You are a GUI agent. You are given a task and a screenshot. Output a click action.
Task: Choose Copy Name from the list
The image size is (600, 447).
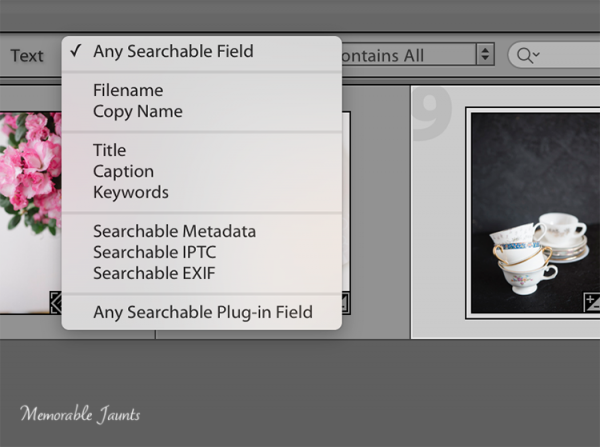[x=138, y=111]
